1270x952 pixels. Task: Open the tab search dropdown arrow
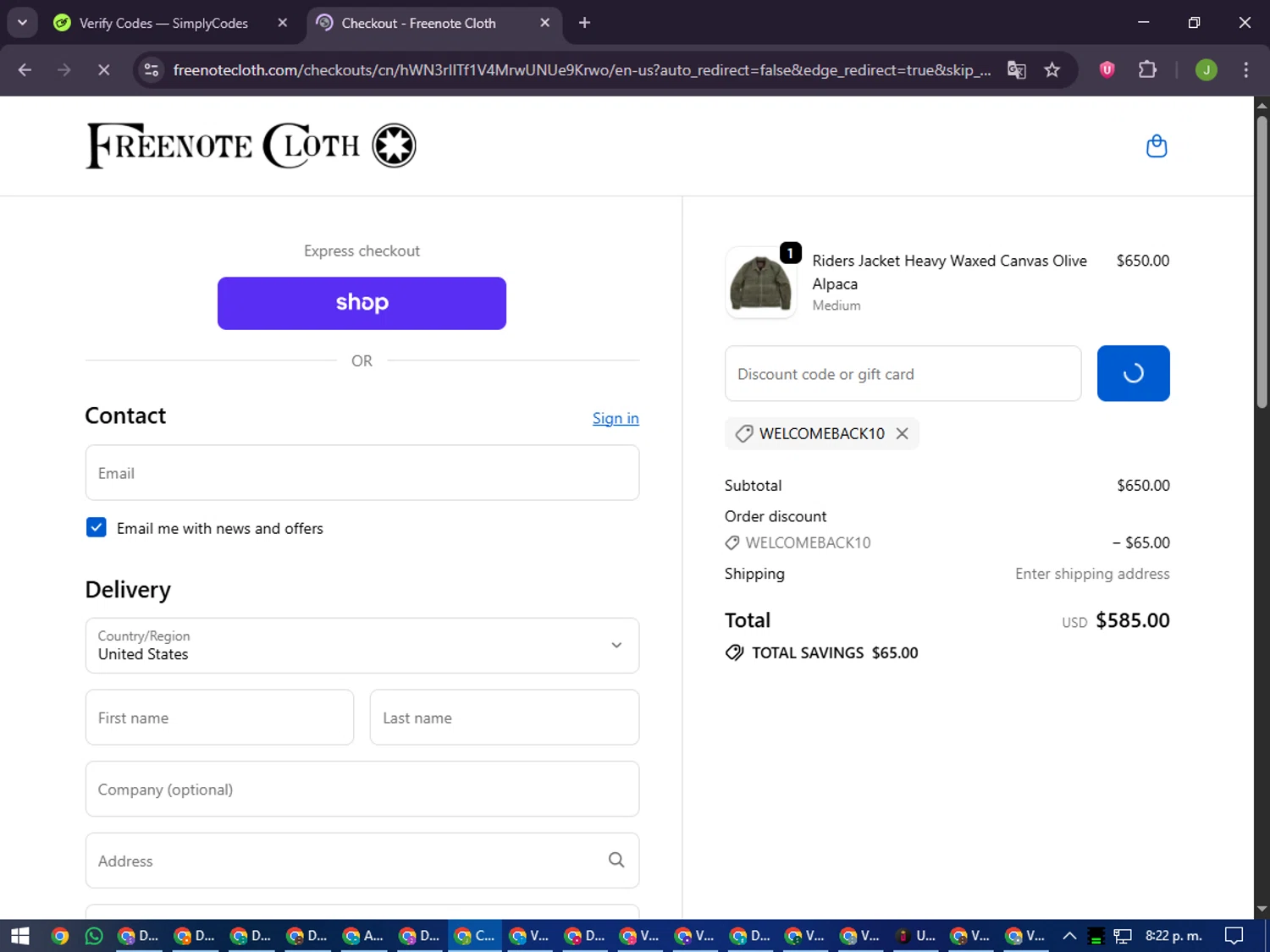click(x=22, y=23)
